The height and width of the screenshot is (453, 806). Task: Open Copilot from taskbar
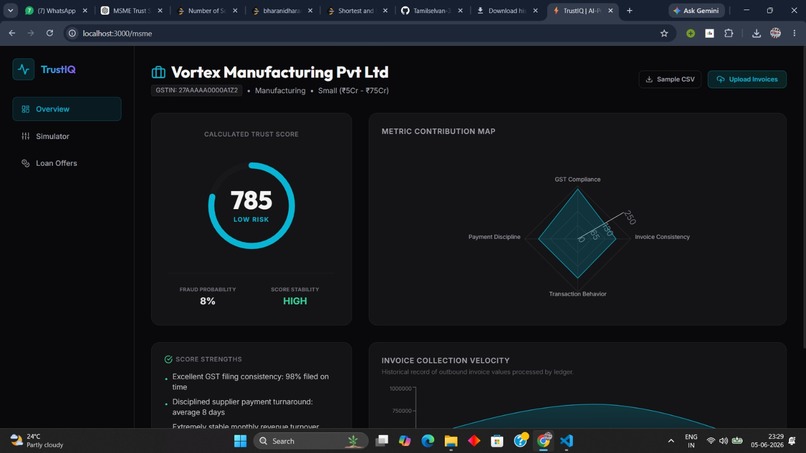click(x=405, y=441)
